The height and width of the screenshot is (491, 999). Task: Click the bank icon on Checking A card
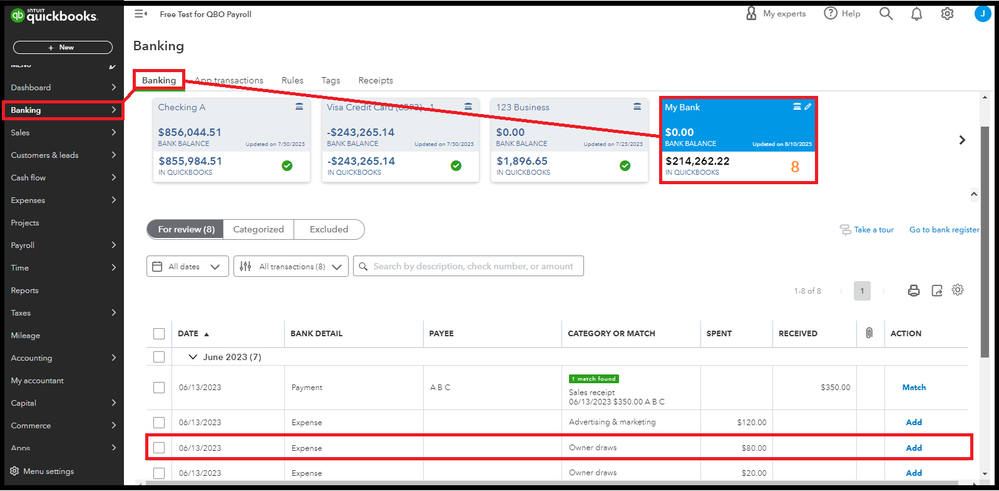pyautogui.click(x=299, y=106)
